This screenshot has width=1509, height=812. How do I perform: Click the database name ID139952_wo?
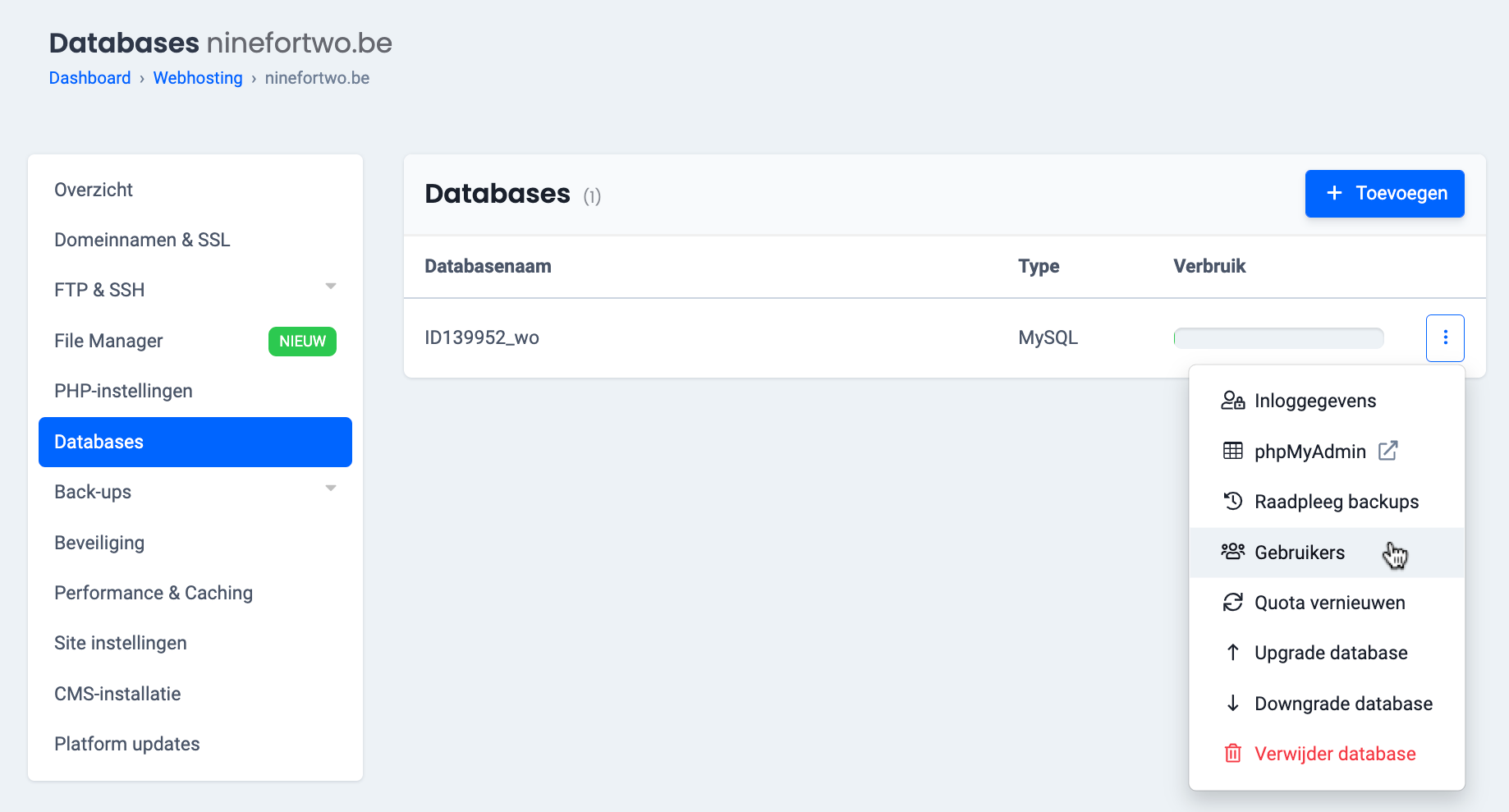(482, 338)
